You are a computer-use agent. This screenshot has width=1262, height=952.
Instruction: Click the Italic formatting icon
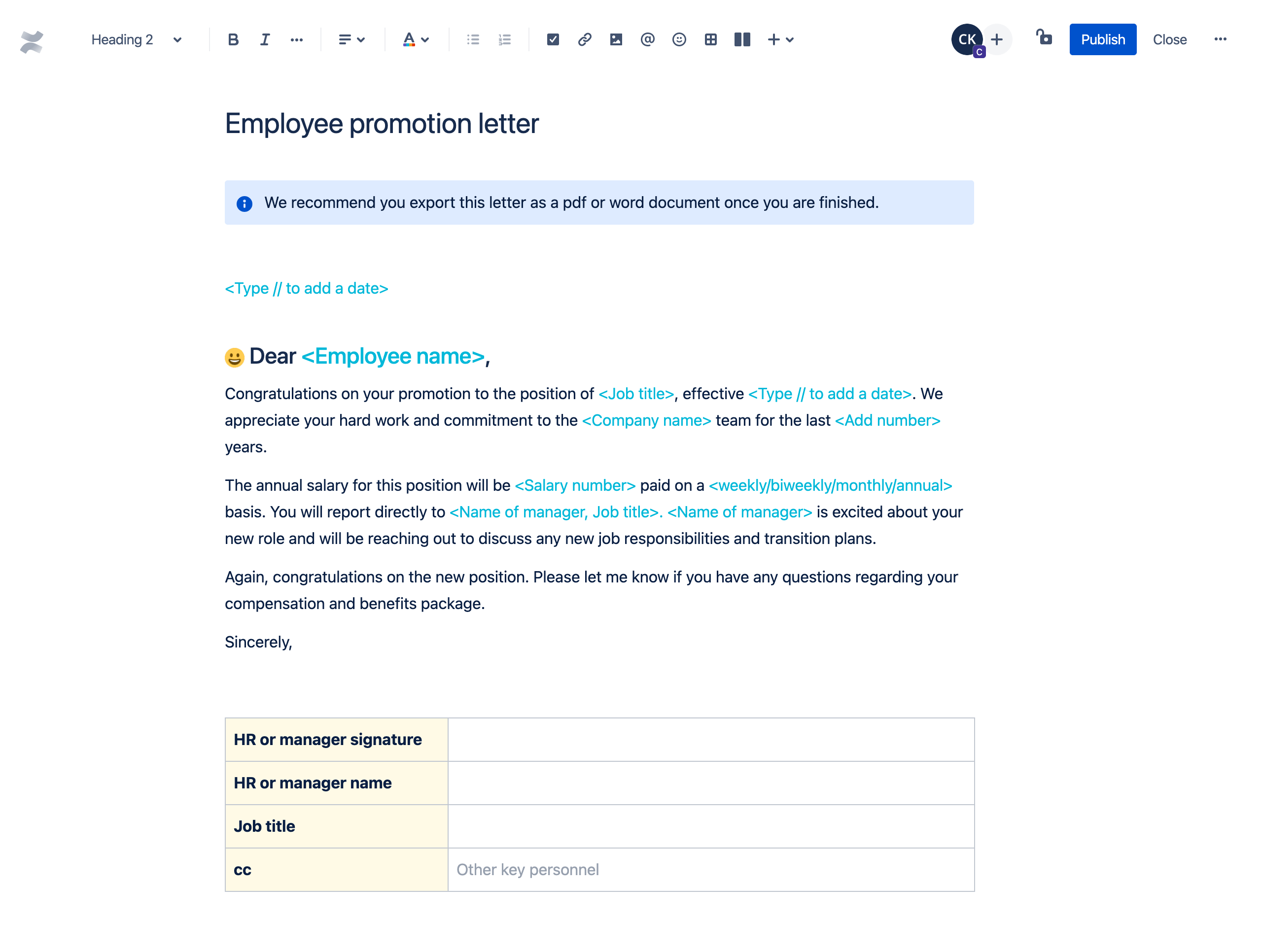pos(264,40)
